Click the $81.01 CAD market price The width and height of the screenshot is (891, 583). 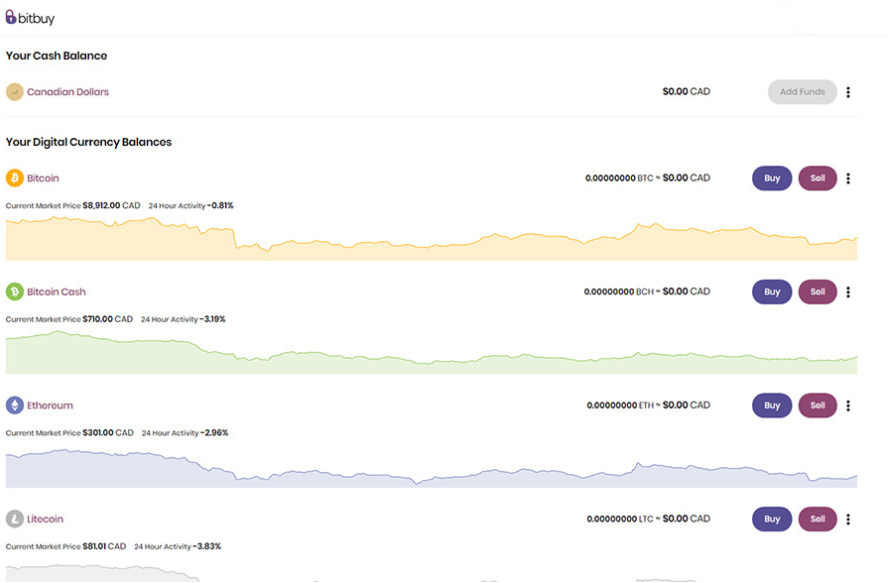(x=104, y=546)
